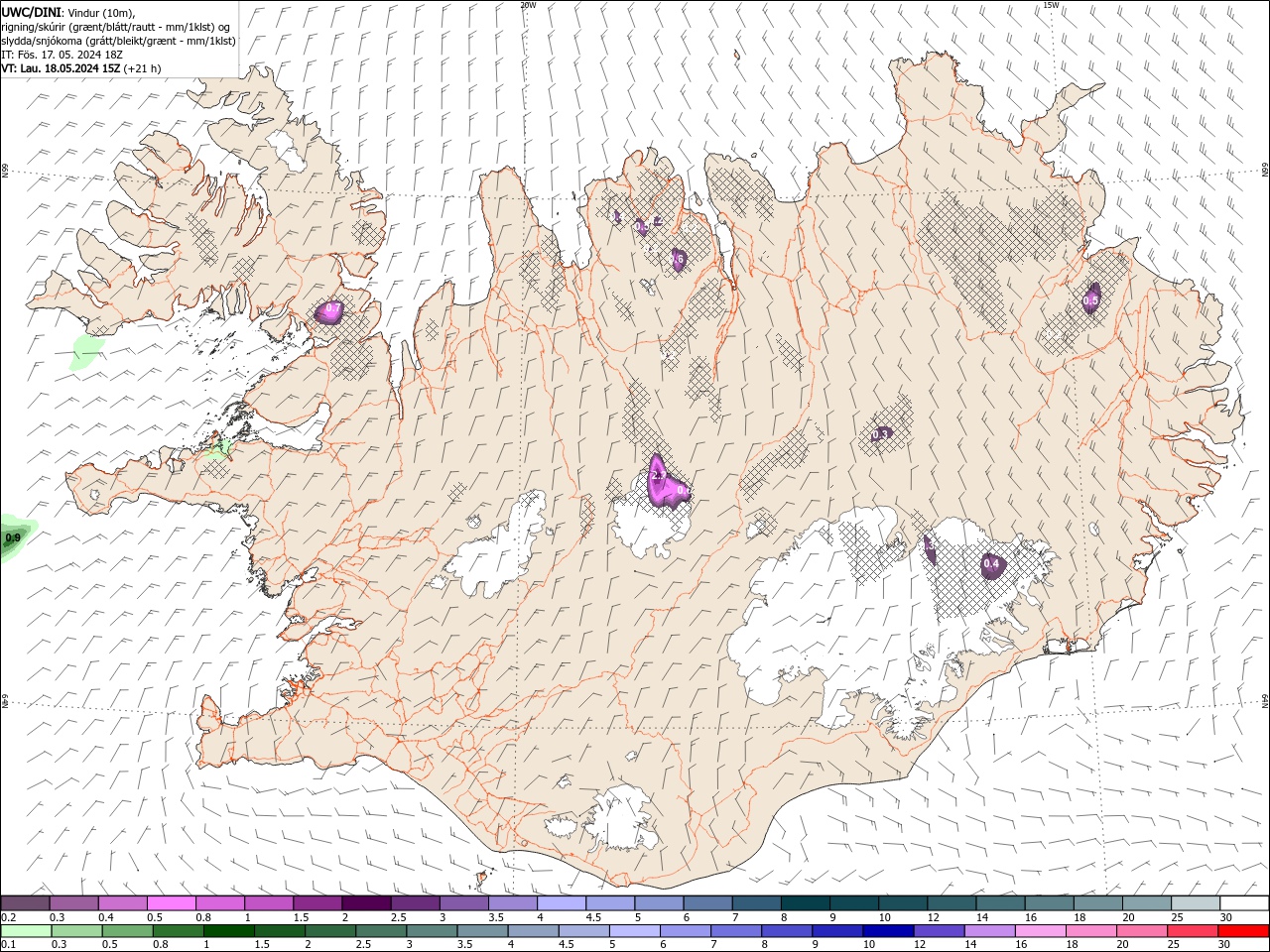This screenshot has width=1270, height=952.
Task: Click the 0.1 label on the rain scale
Action: [x=10, y=945]
